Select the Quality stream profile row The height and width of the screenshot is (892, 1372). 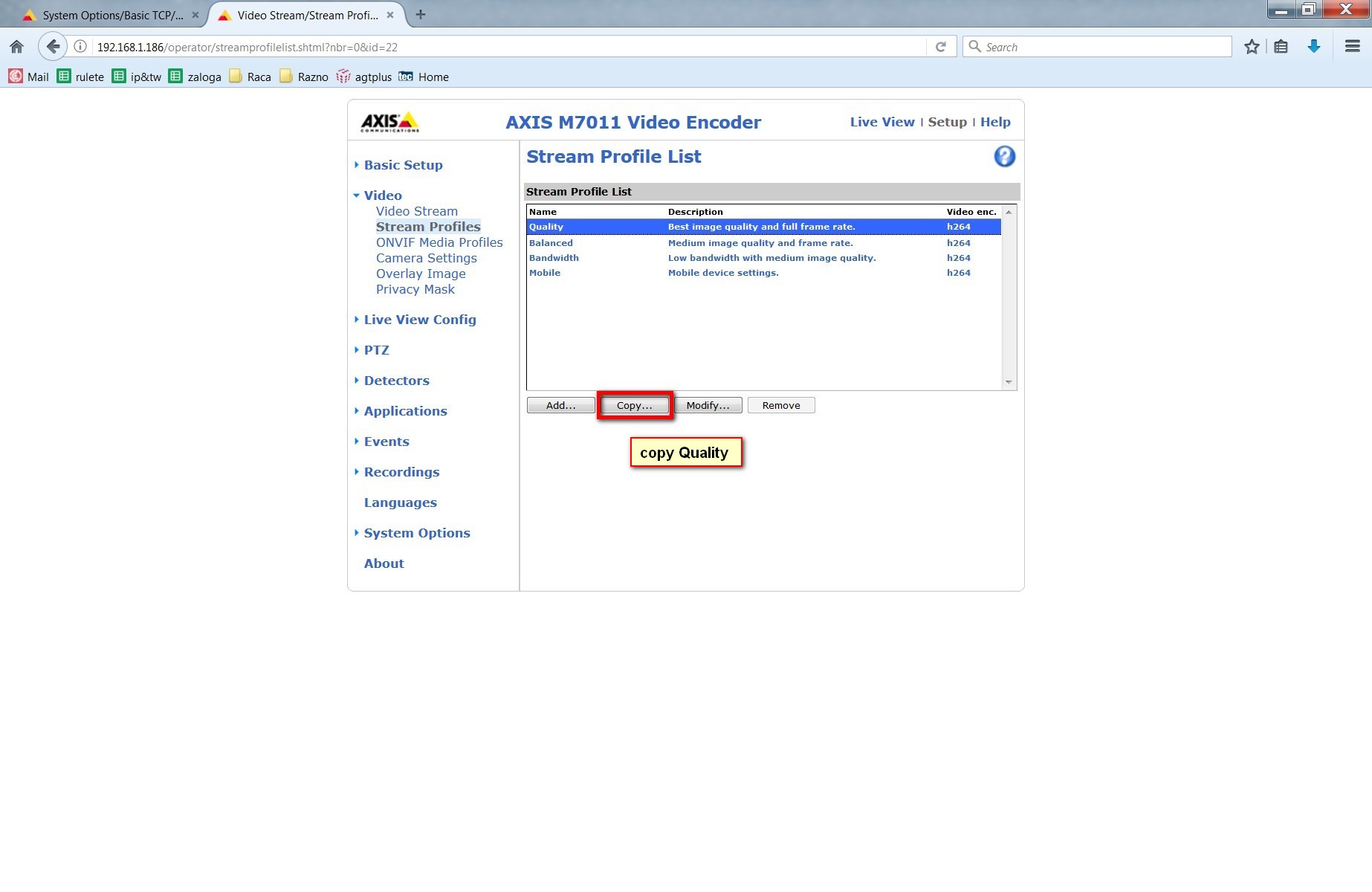pyautogui.click(x=764, y=227)
